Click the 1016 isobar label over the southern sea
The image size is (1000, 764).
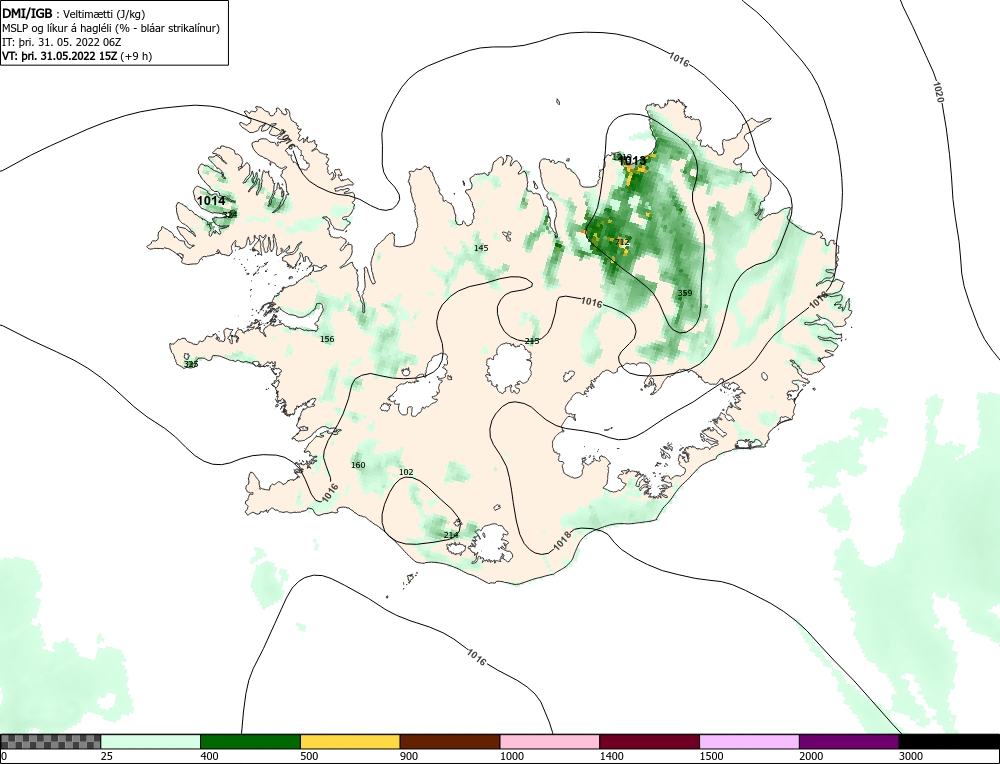point(476,657)
